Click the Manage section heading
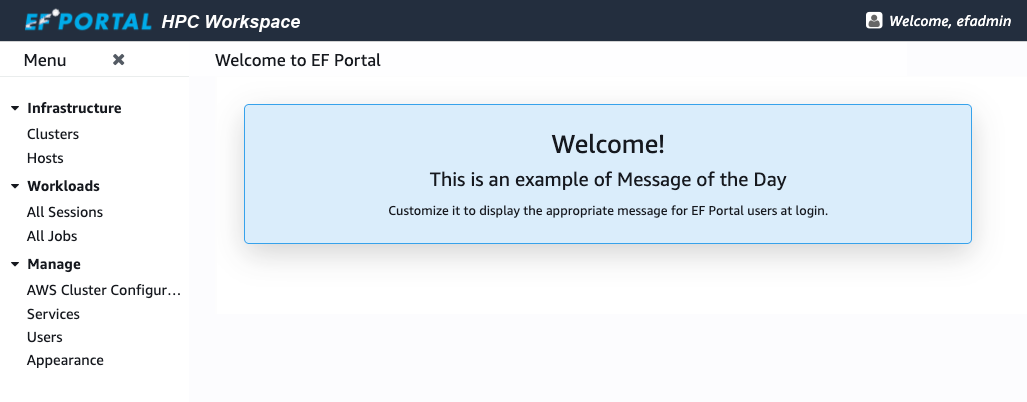The image size is (1027, 402). [x=54, y=264]
